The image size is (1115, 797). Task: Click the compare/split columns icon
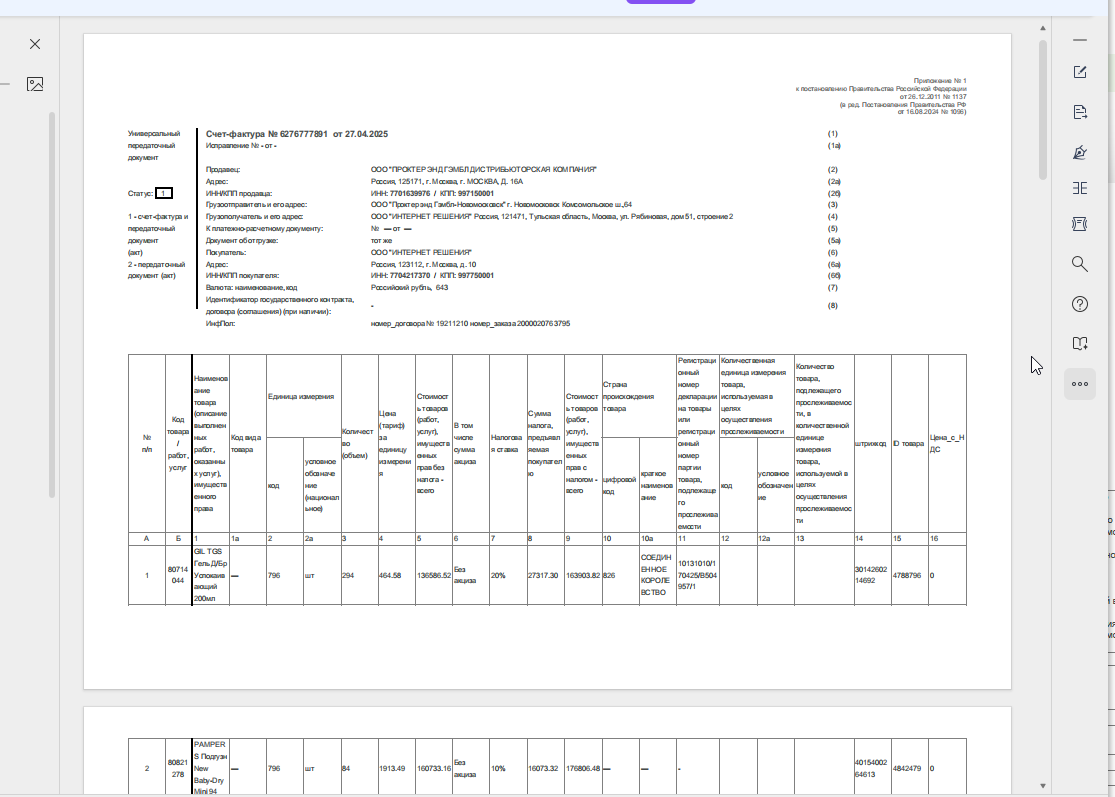pyautogui.click(x=1079, y=188)
